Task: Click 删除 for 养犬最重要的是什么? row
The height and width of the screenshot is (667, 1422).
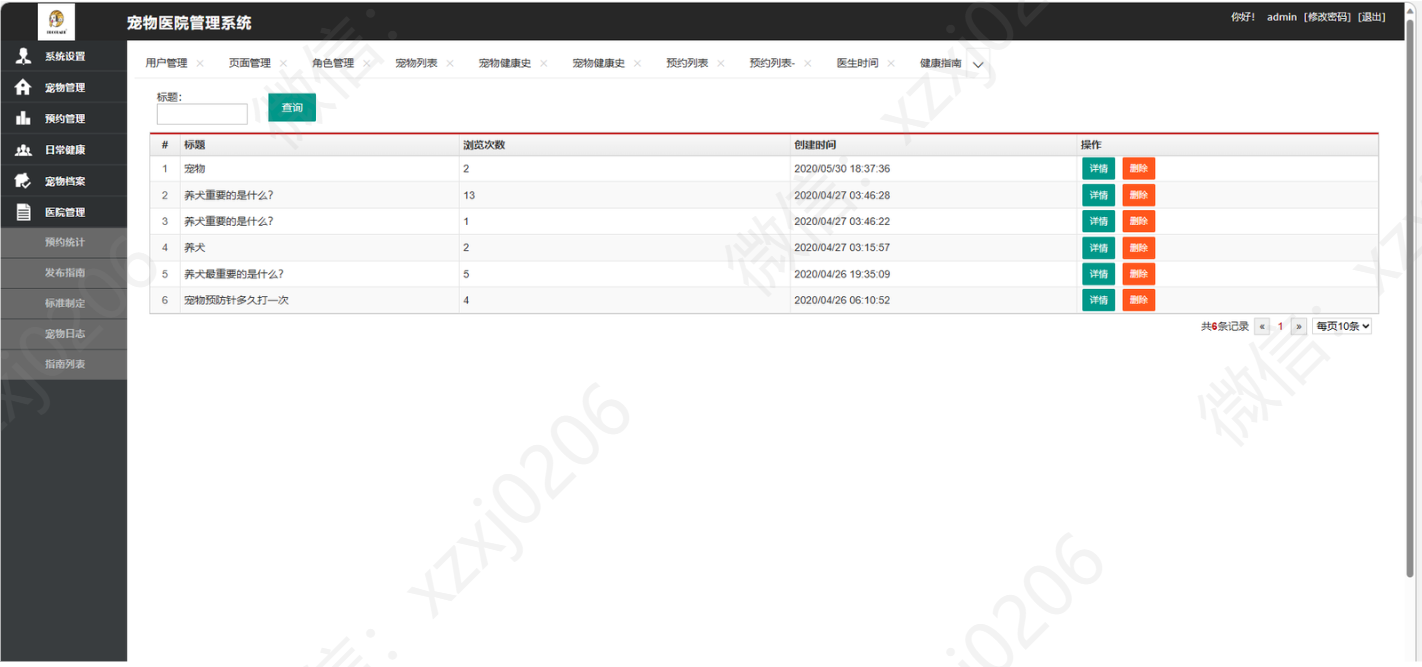Action: point(1138,274)
